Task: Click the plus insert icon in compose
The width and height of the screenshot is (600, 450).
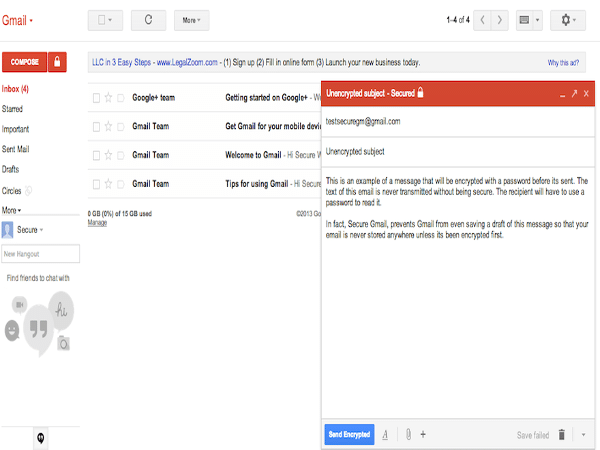Action: coord(423,434)
